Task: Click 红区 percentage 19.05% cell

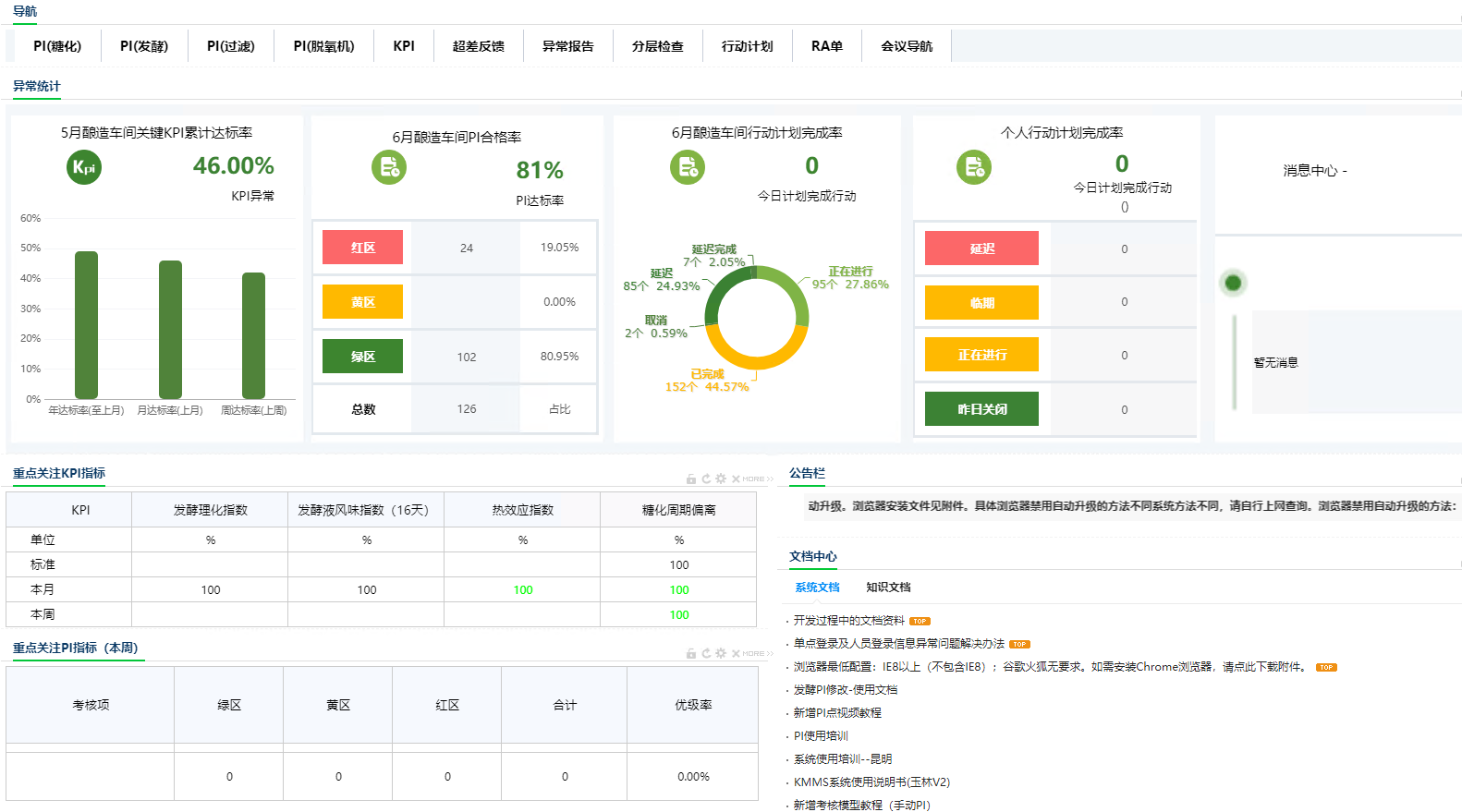Action: tap(559, 248)
